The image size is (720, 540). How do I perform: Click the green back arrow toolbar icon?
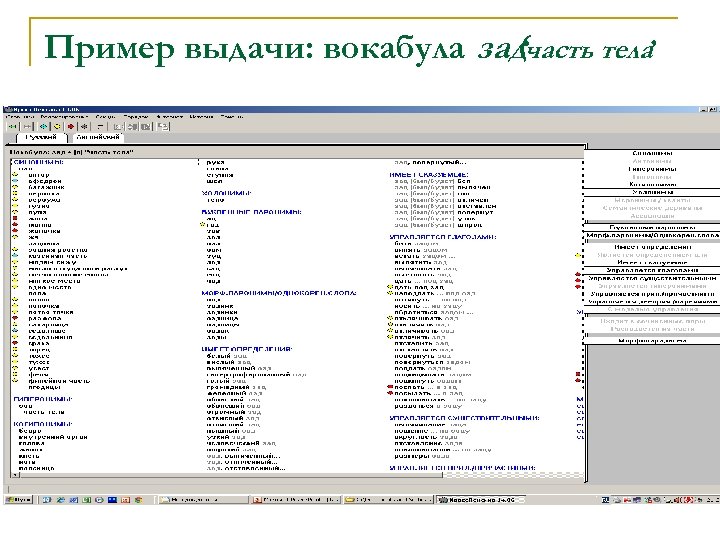13,126
